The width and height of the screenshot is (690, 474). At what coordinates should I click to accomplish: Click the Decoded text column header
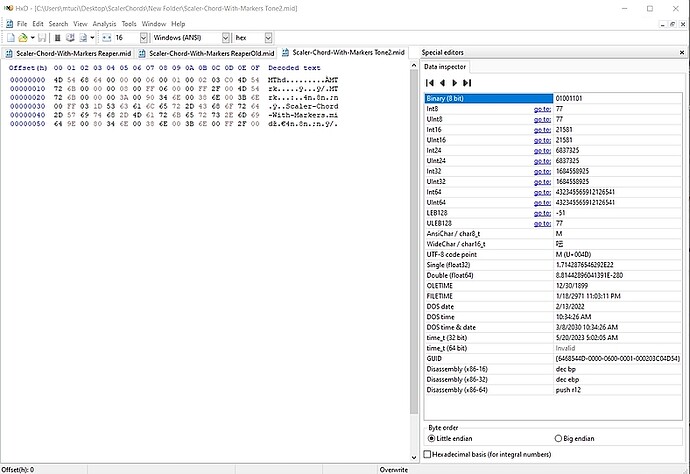tap(294, 68)
